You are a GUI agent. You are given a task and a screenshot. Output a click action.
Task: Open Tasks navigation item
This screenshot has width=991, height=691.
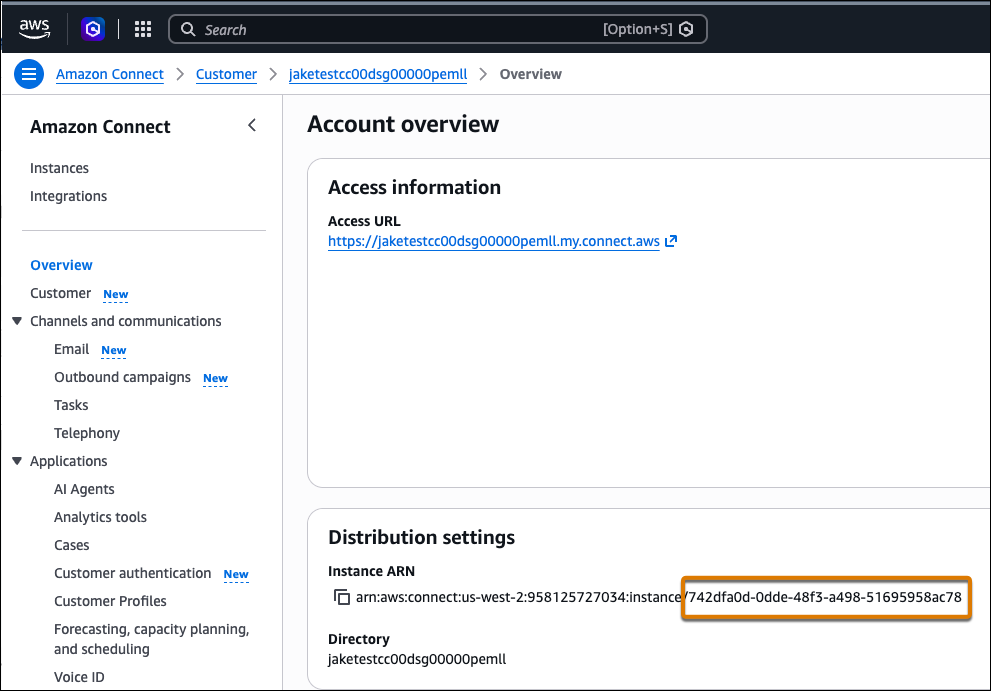coord(71,405)
